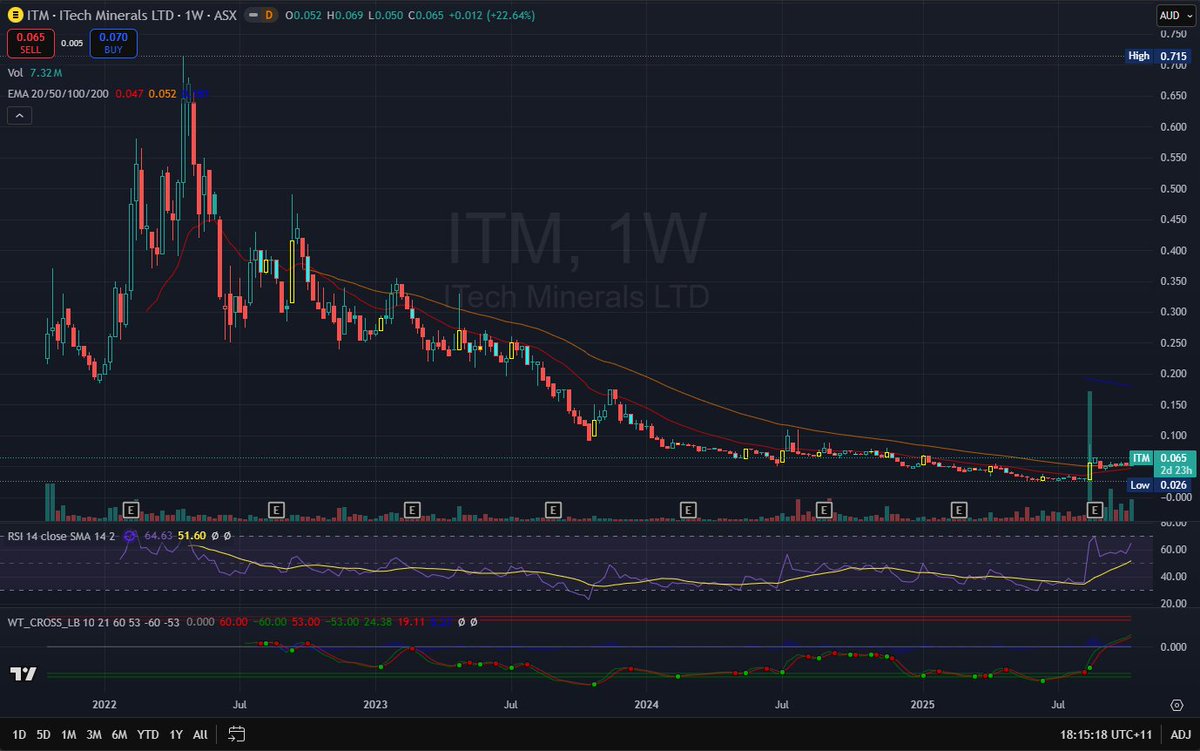Open the earnings marker for early 2022
Viewport: 1200px width, 751px height.
[129, 510]
